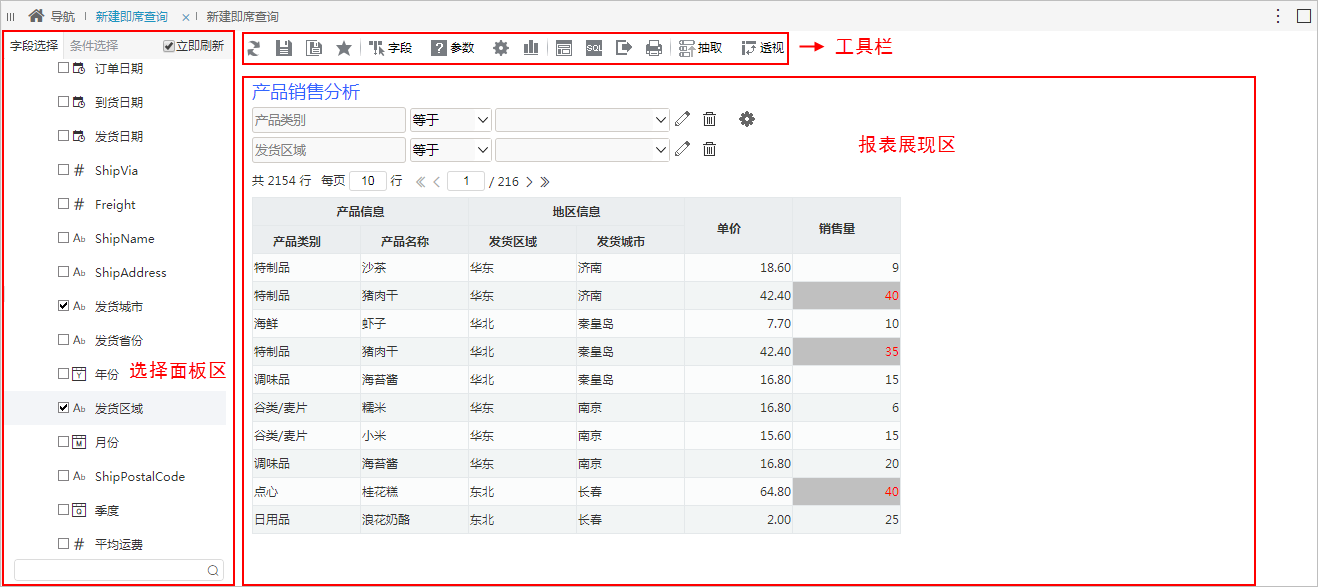Go to the previous page
The height and width of the screenshot is (587, 1318).
pos(437,182)
